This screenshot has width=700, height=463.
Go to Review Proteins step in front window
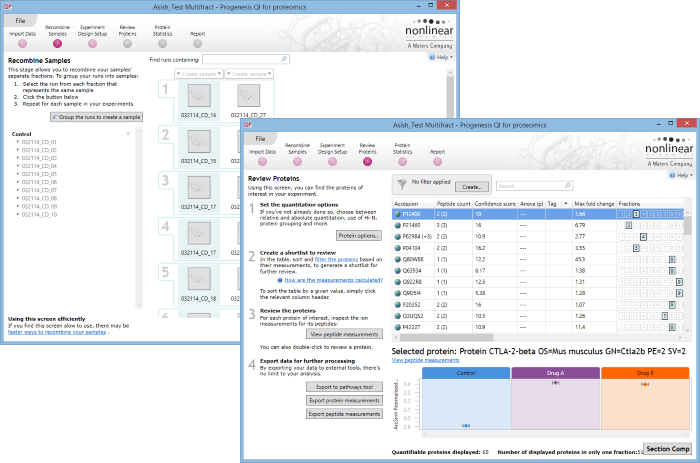367,162
